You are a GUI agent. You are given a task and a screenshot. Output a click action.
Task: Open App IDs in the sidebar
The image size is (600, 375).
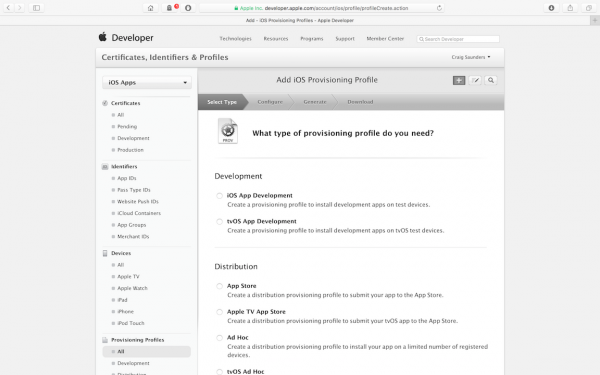(x=127, y=178)
